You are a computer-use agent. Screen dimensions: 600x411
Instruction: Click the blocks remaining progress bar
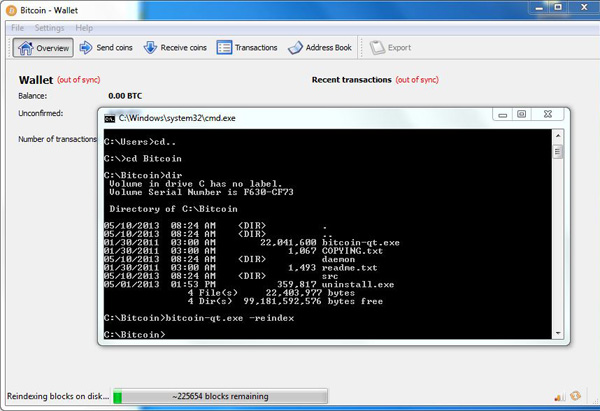click(x=220, y=396)
